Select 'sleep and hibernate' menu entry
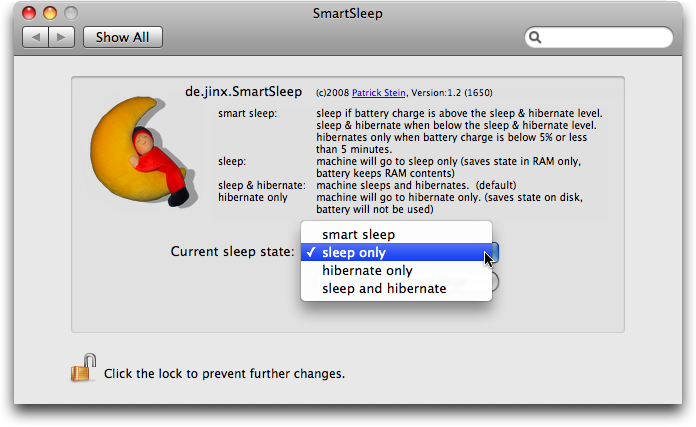This screenshot has width=696, height=427. [396, 289]
